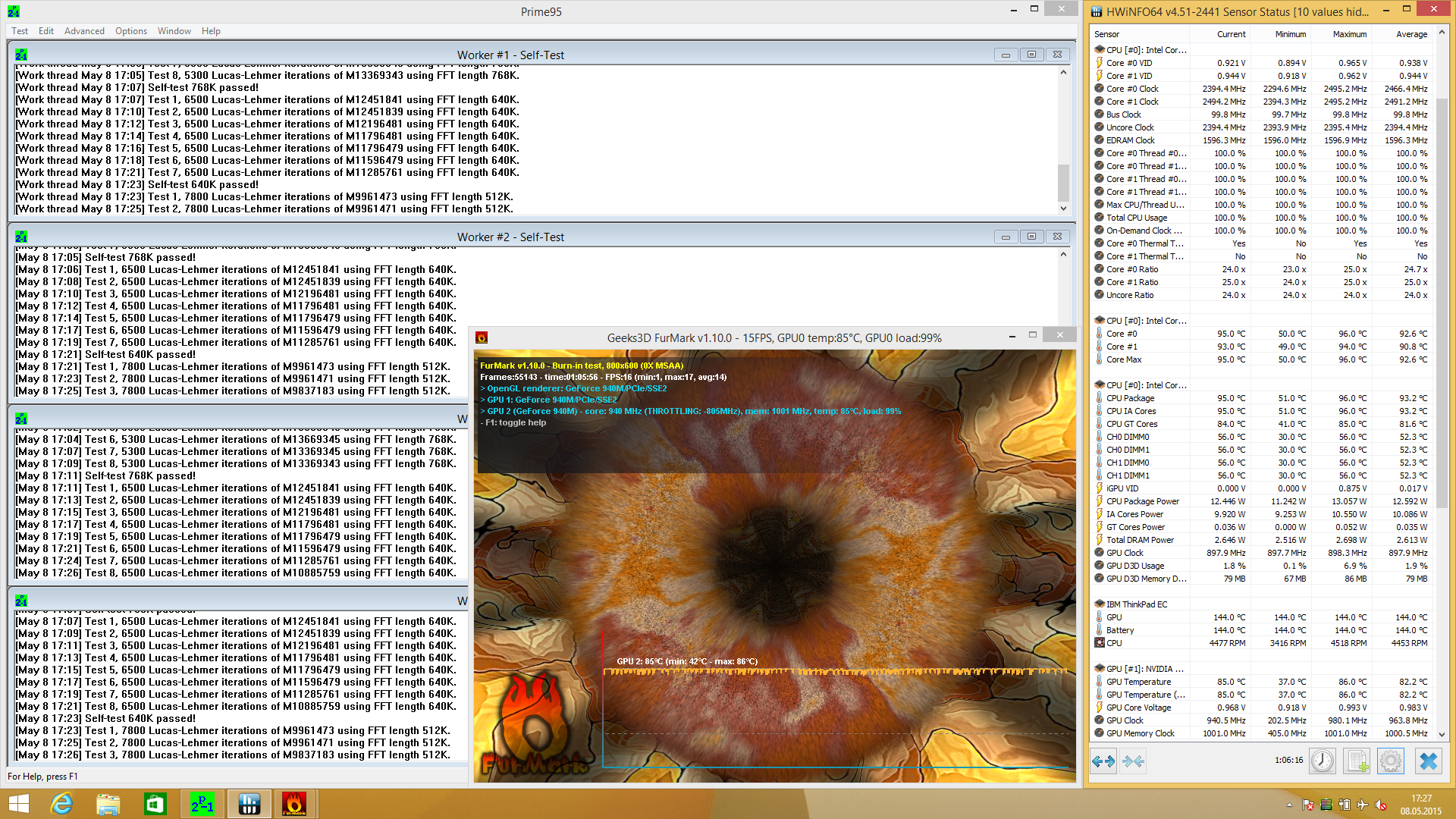
Task: Close sensors with the blue X button
Action: [1429, 761]
